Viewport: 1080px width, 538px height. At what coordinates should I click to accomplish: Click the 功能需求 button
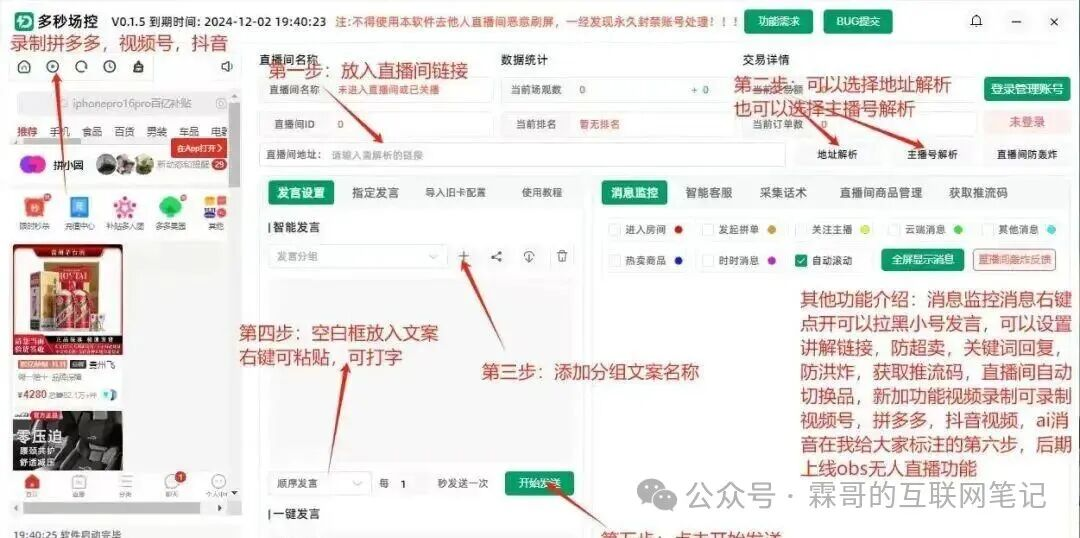point(778,21)
